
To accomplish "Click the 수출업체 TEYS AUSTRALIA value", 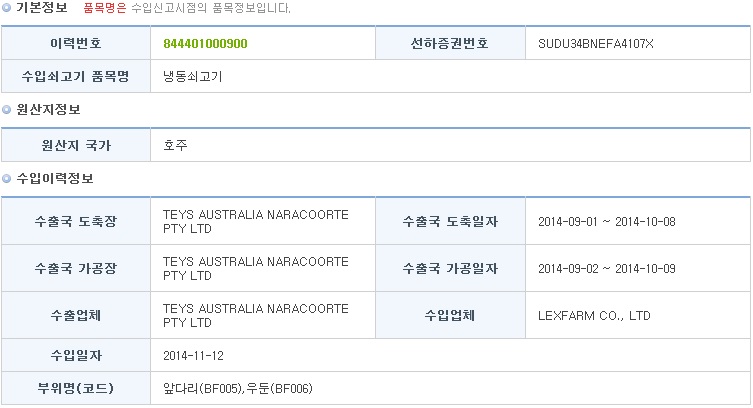I will pyautogui.click(x=255, y=315).
